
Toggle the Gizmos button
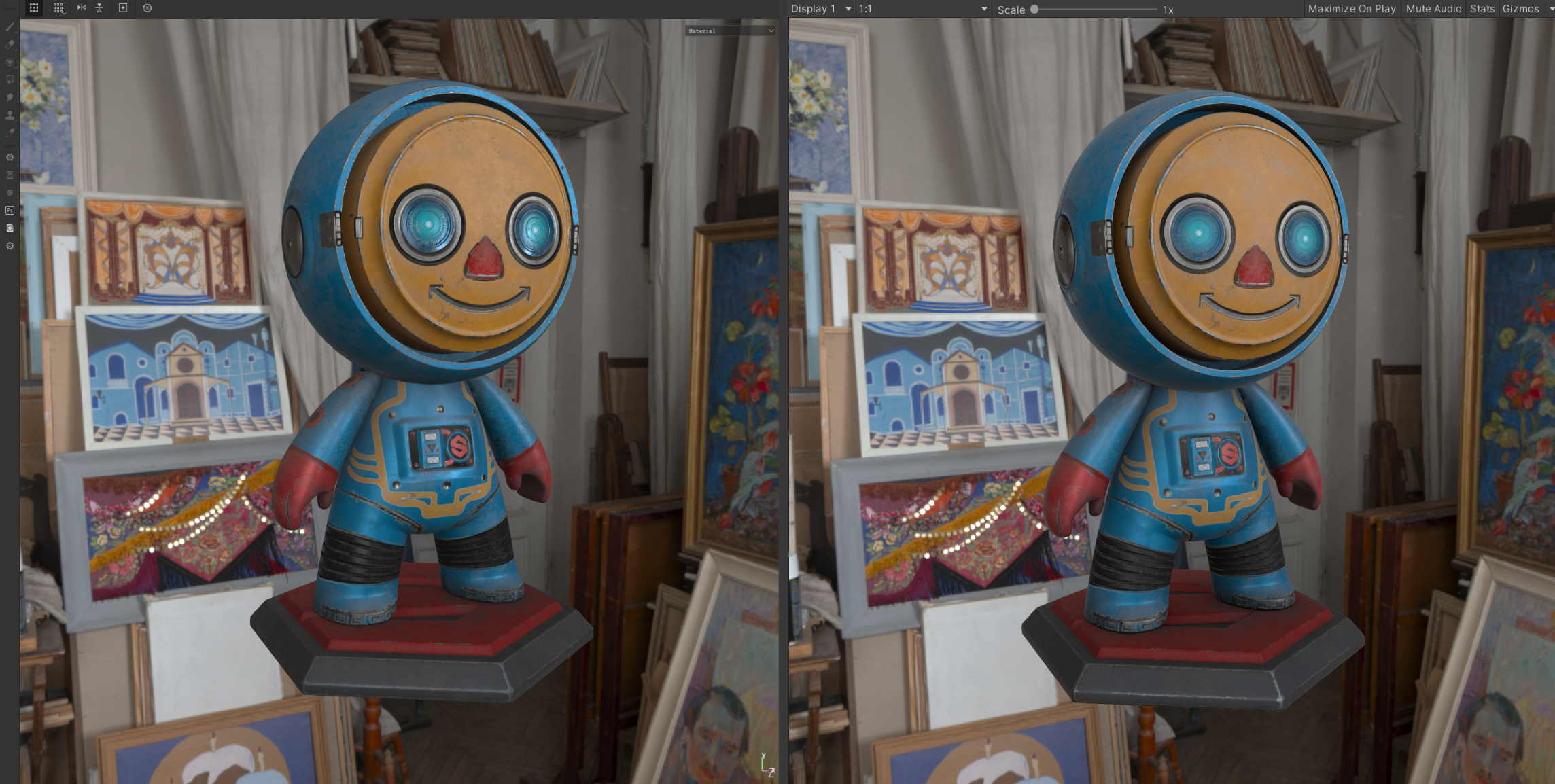1520,9
